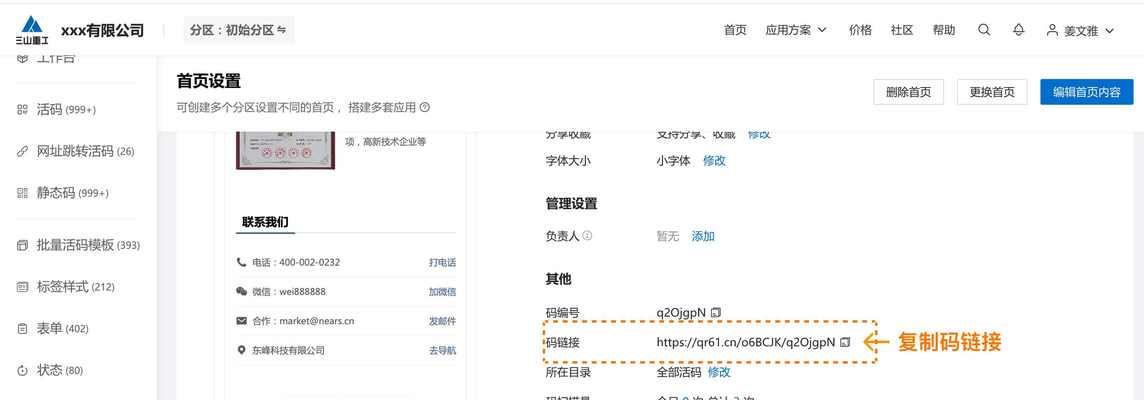Click info icon next to 负责人

pos(587,236)
